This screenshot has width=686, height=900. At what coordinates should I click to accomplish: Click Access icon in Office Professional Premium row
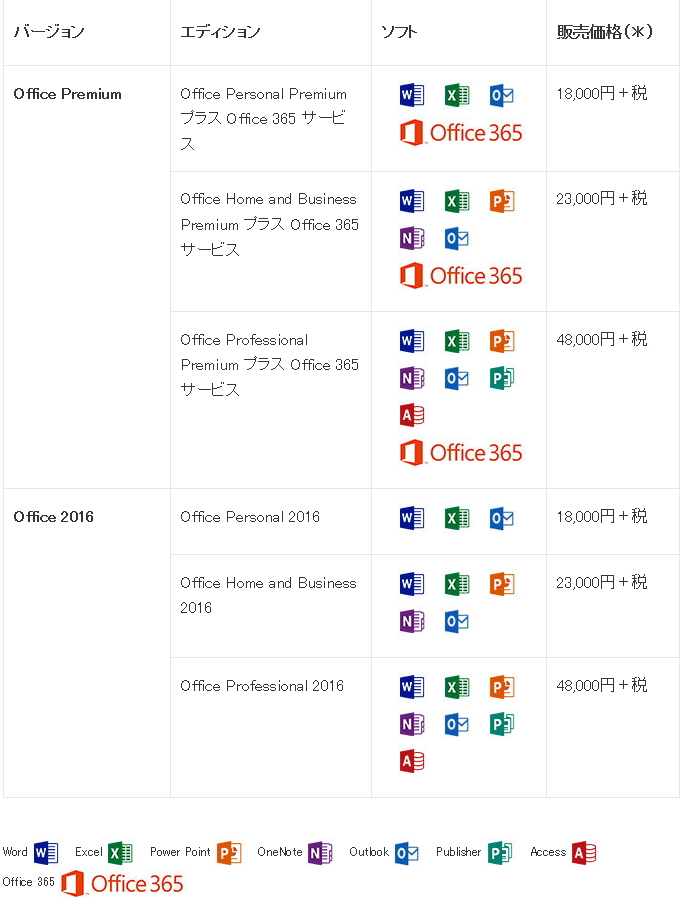click(x=412, y=415)
